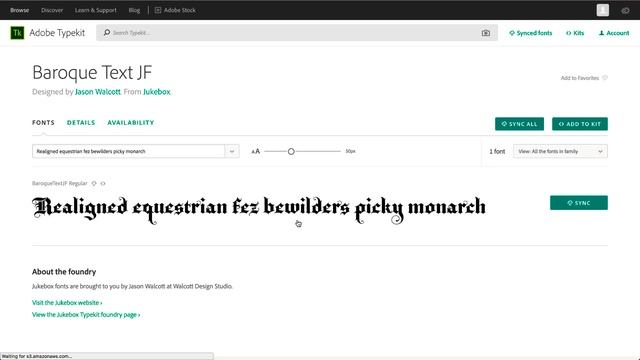Click the Typekit Tk logo icon
Image resolution: width=640 pixels, height=360 pixels.
click(17, 33)
